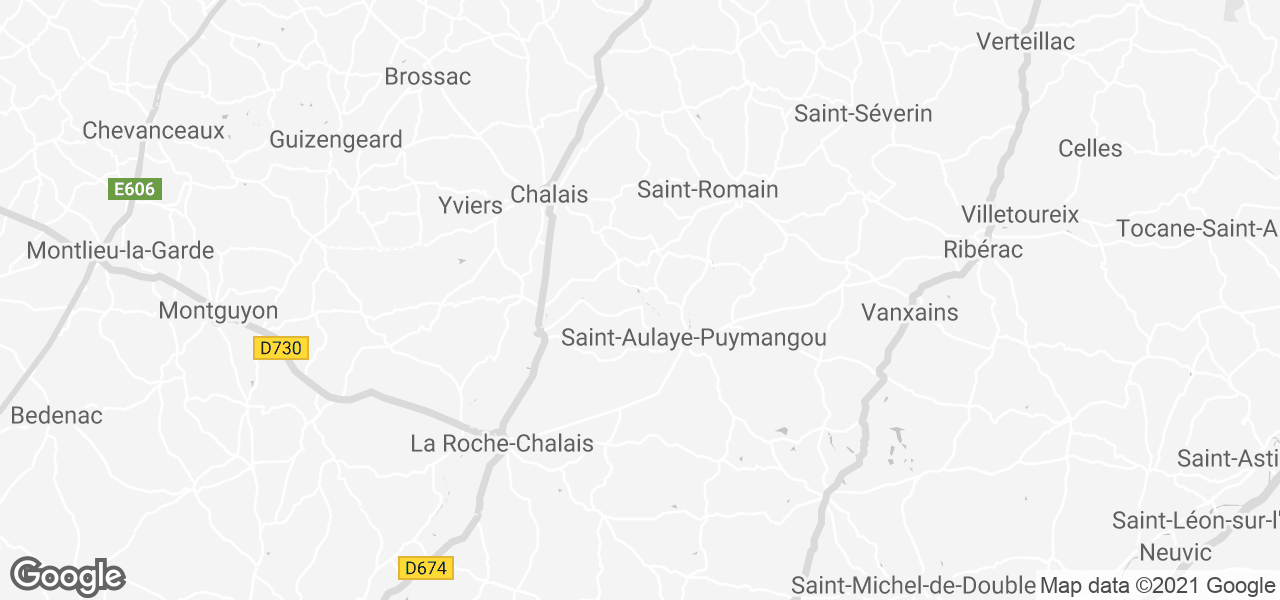This screenshot has height=600, width=1280.
Task: Click the D730 road marker
Action: 281,348
